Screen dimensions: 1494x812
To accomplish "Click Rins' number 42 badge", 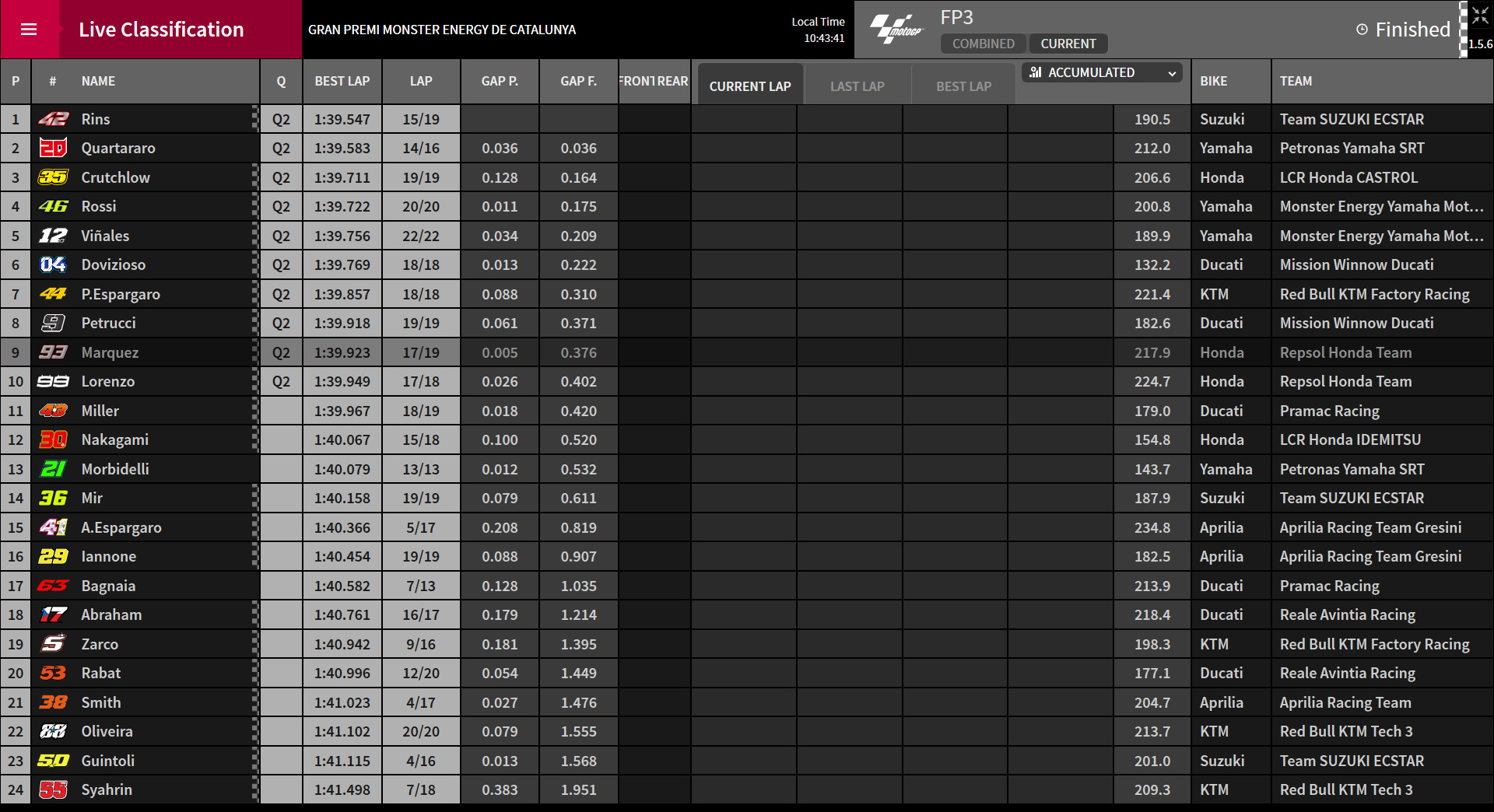I will (54, 119).
